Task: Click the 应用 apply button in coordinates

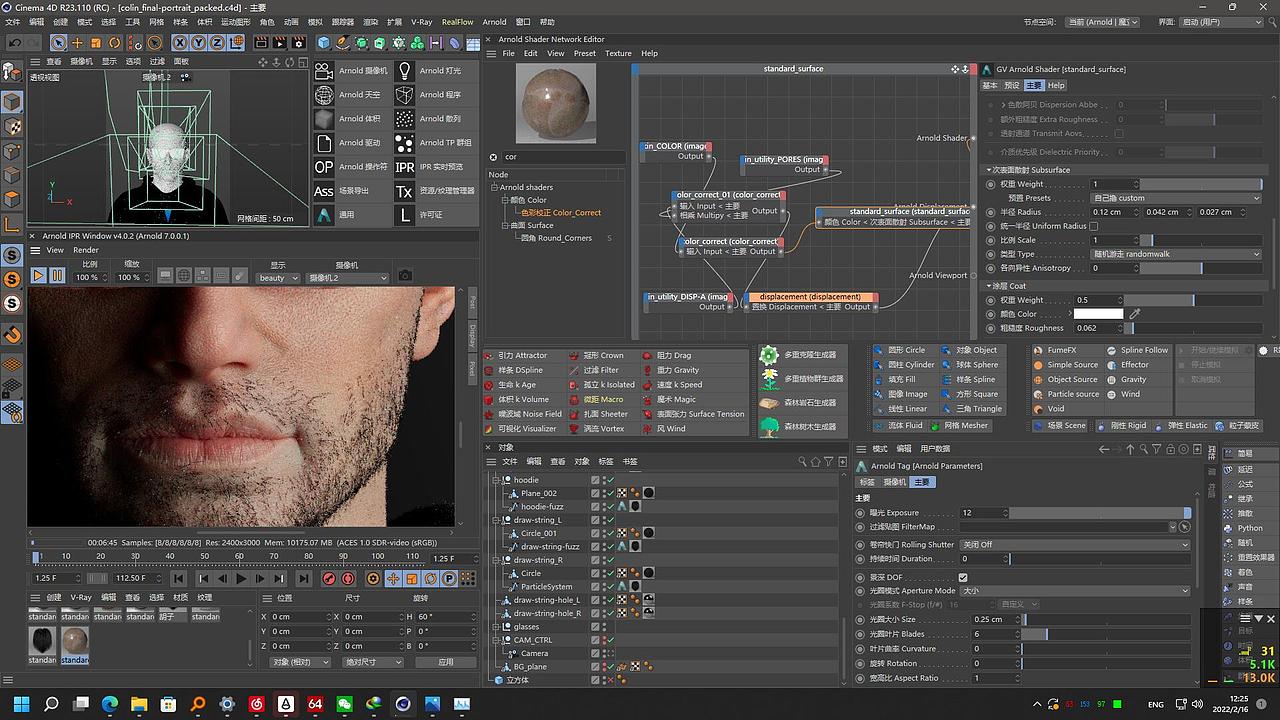Action: pos(446,662)
